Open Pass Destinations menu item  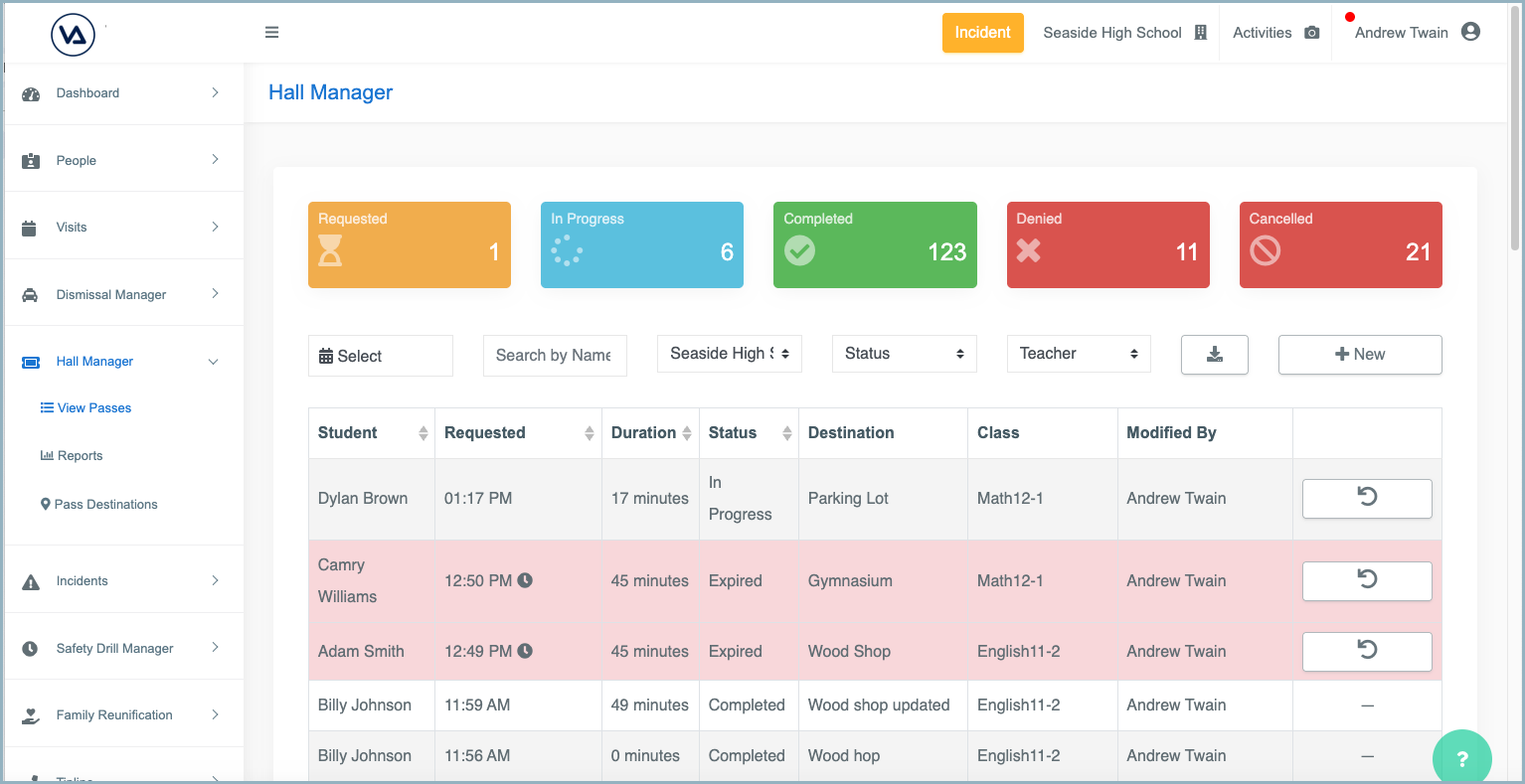[x=98, y=505]
